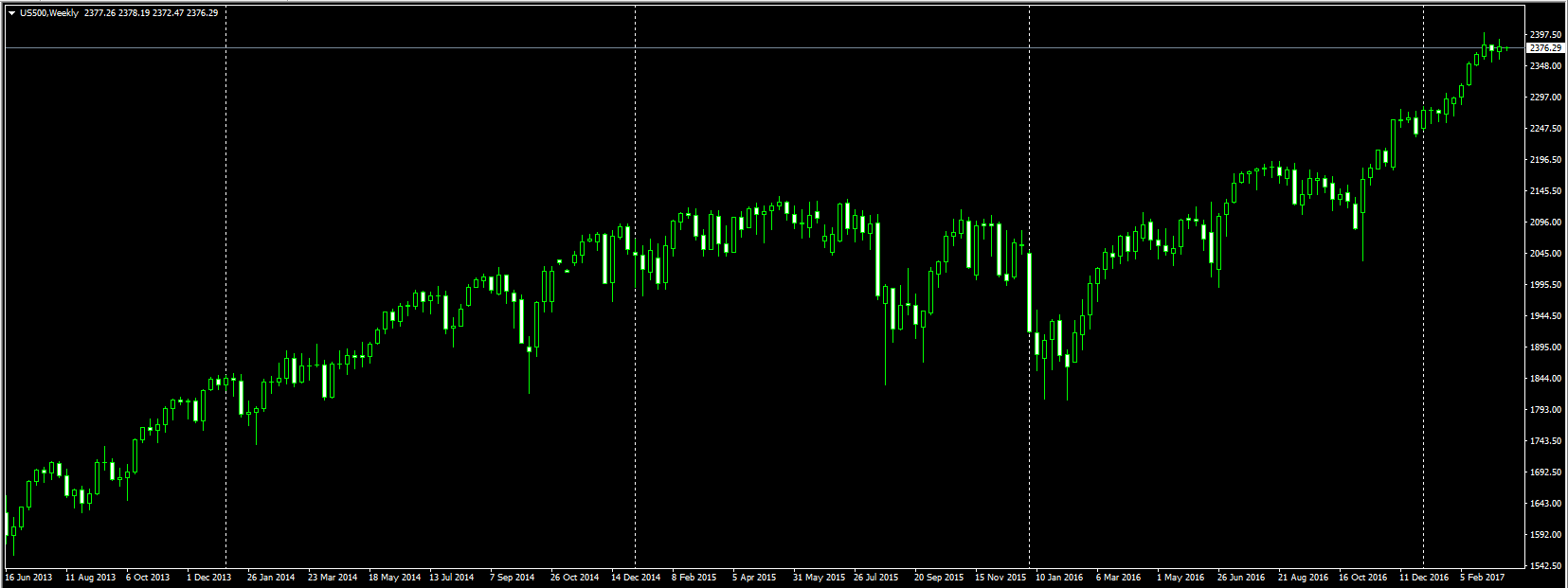1568x588 pixels.
Task: Select the 5 Feb 2017 date label
Action: click(1482, 577)
